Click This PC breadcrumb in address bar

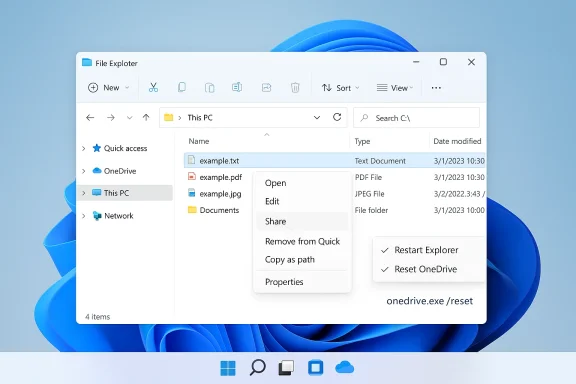click(200, 118)
